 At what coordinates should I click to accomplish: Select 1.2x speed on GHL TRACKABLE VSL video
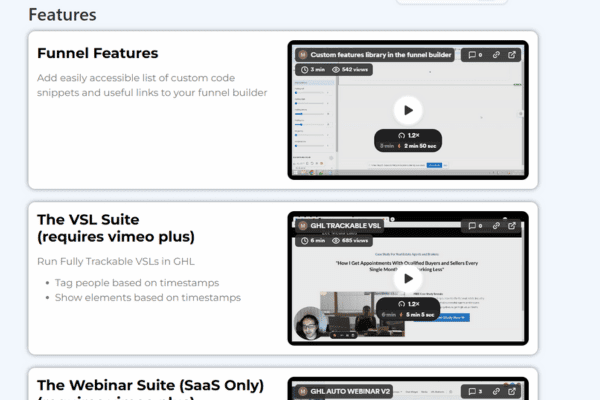(409, 304)
